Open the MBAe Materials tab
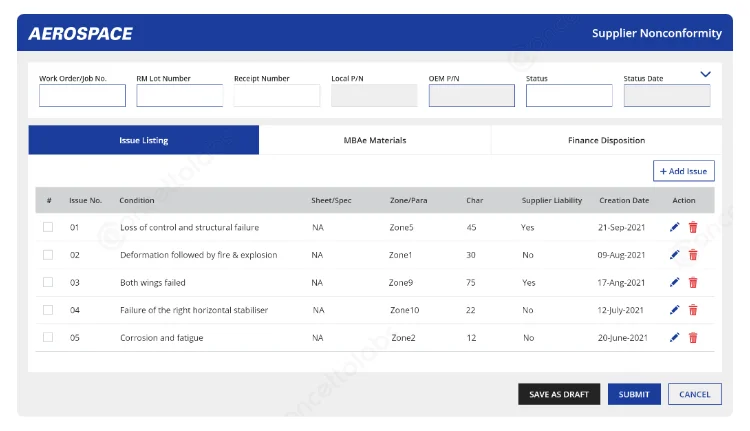 pos(375,140)
